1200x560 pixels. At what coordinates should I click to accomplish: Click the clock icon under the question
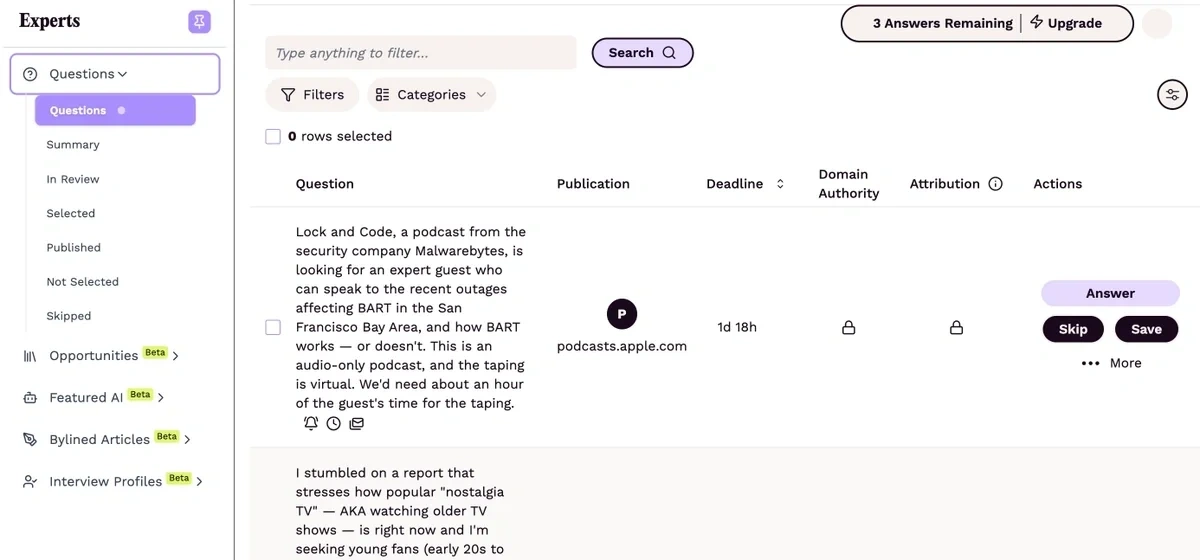(334, 423)
